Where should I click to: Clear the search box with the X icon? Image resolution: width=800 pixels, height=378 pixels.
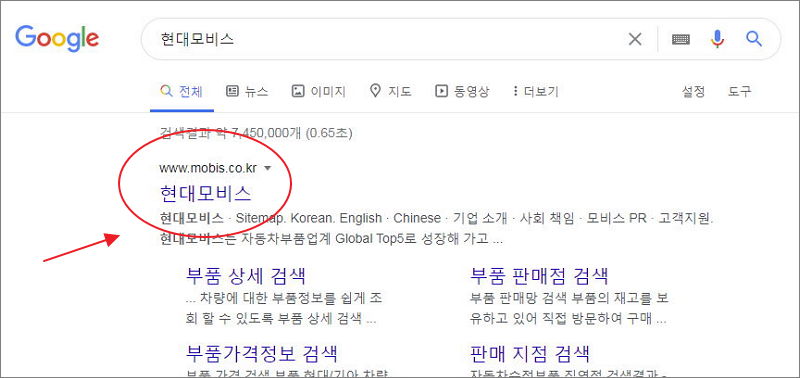pyautogui.click(x=635, y=39)
